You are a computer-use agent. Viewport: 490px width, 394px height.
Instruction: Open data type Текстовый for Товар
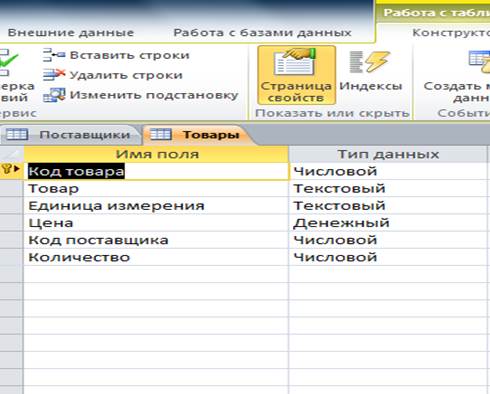tap(388, 189)
